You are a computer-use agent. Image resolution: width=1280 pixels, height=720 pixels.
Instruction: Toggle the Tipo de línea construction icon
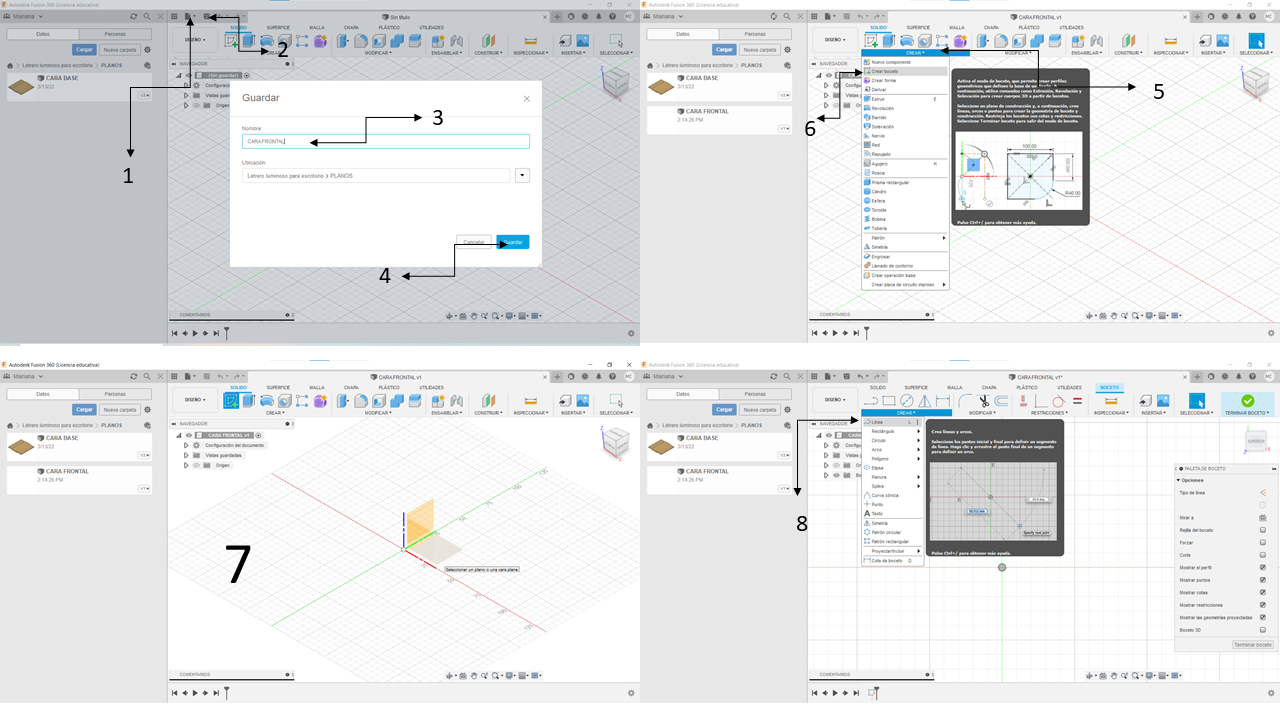point(1263,492)
